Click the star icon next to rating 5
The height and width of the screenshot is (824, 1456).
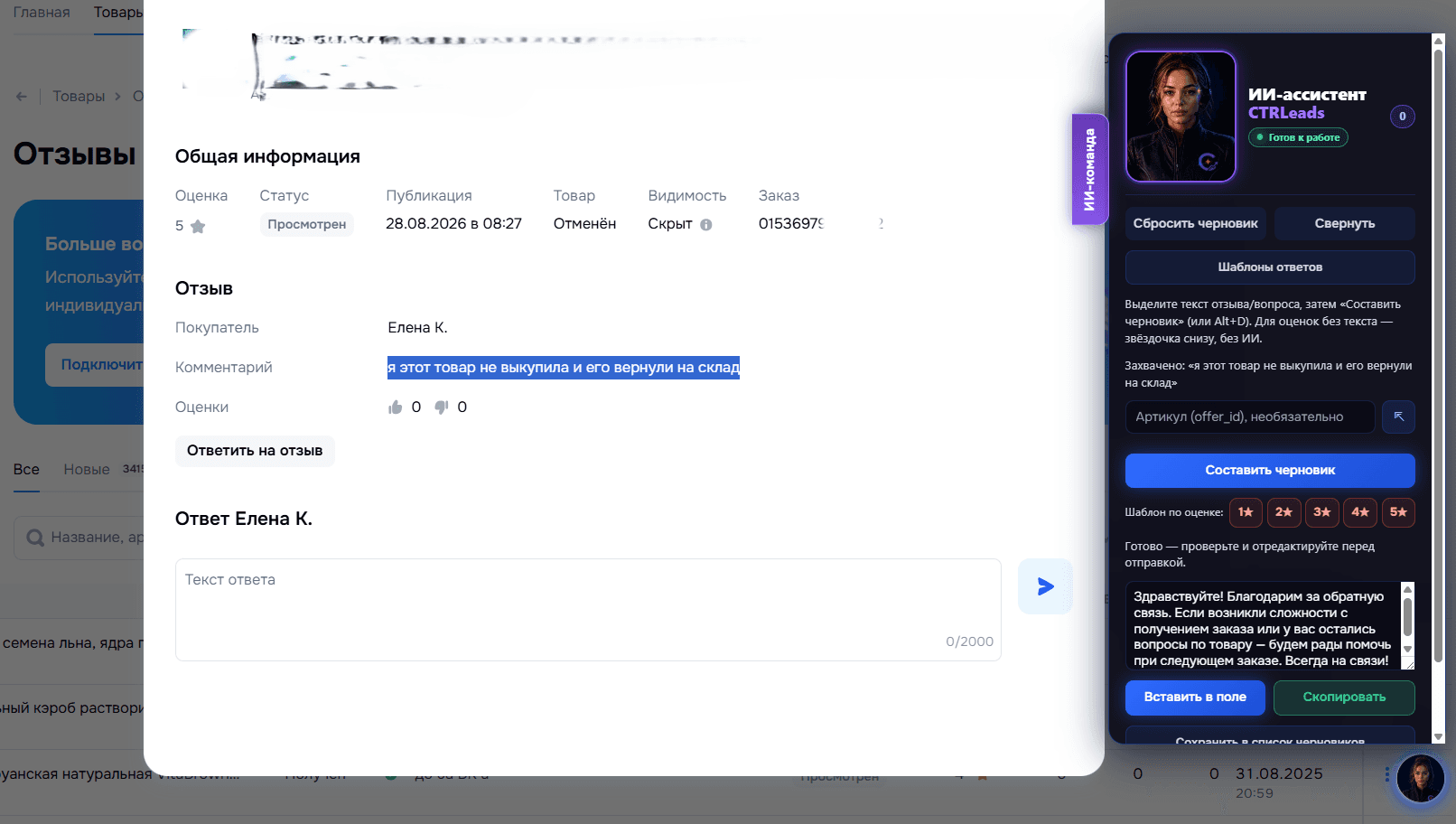(198, 226)
